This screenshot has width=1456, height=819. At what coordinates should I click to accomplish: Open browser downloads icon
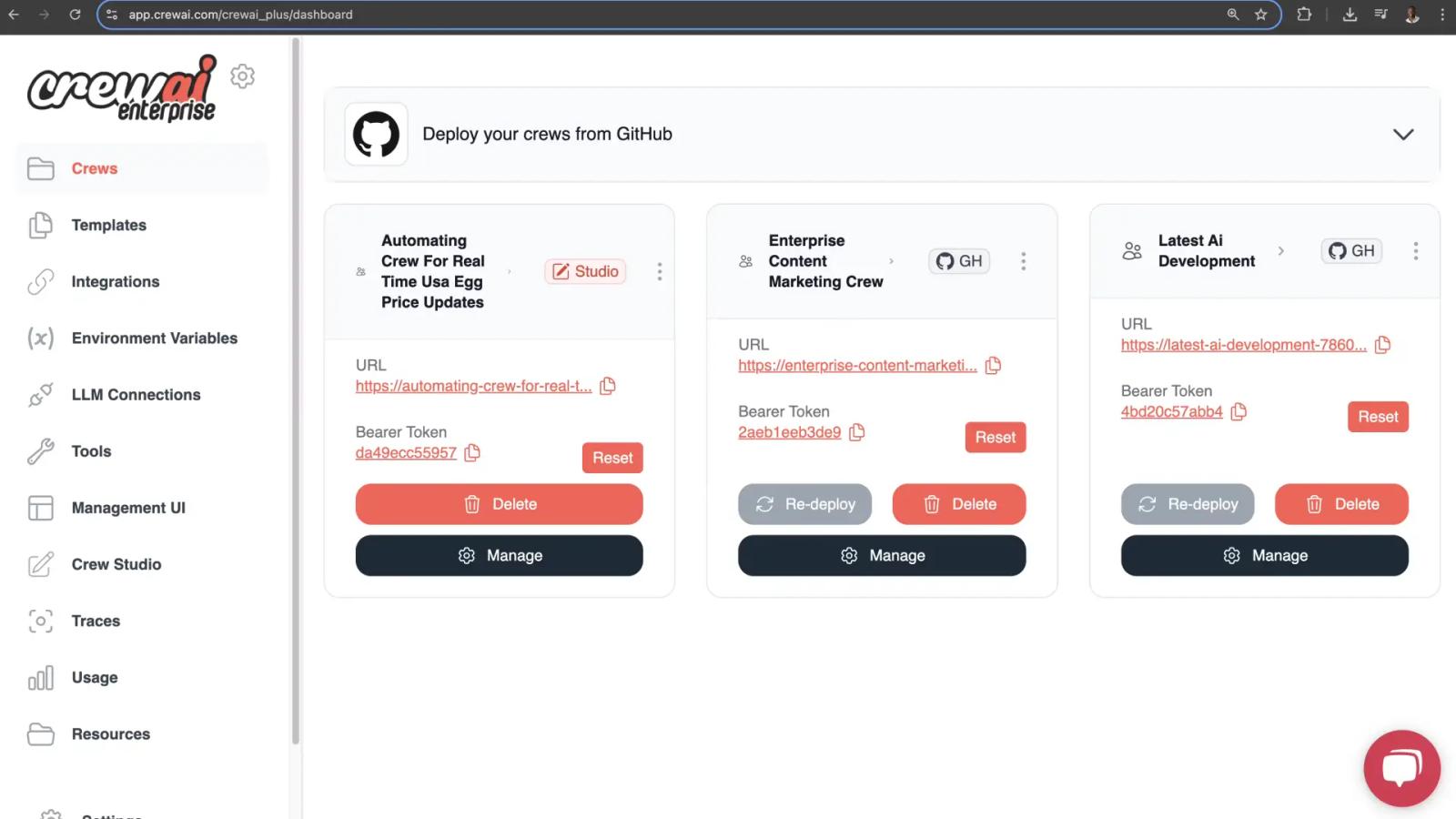click(x=1350, y=15)
